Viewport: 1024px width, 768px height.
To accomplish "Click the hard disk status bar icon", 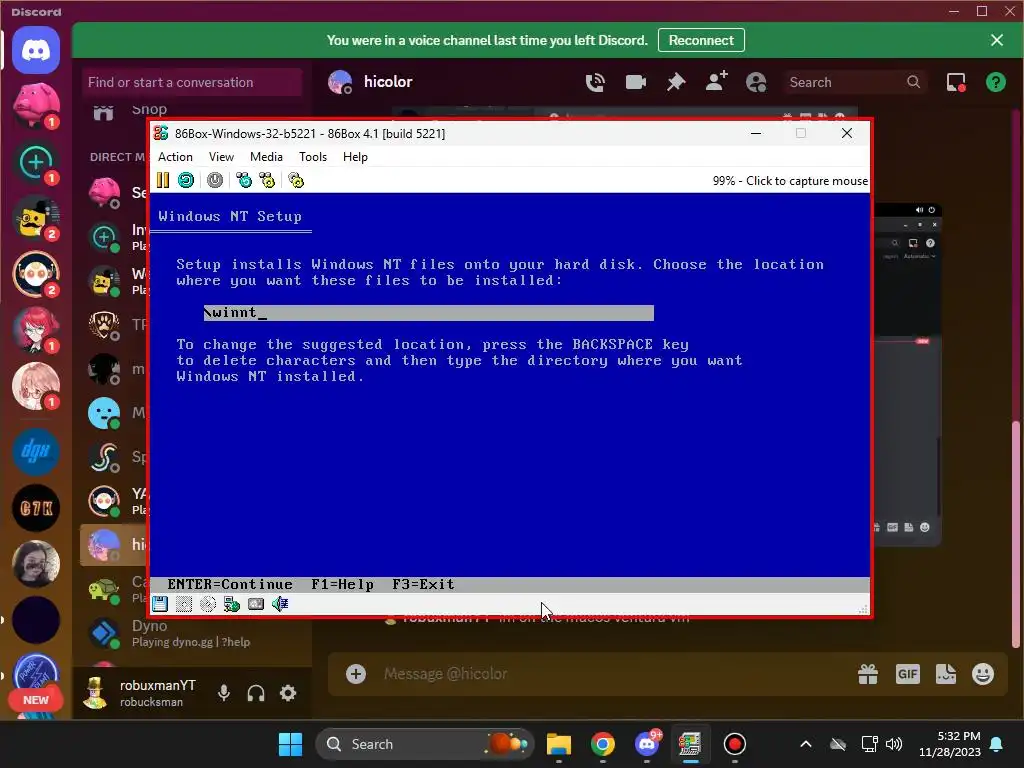I will pos(256,604).
